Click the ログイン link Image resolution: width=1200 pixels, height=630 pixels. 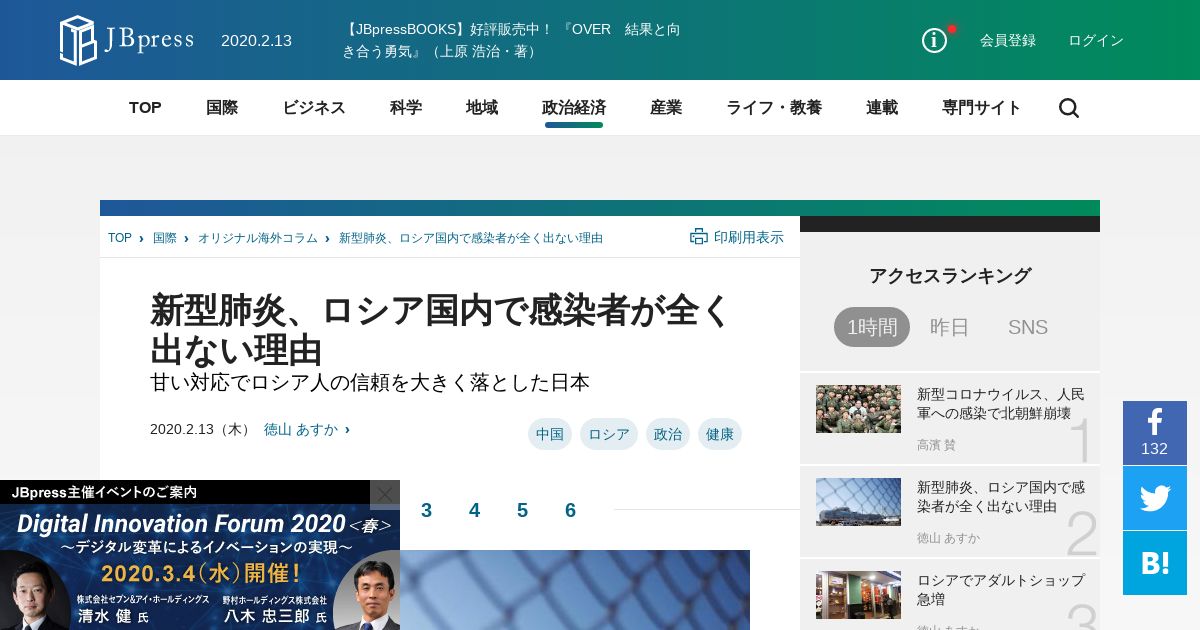coord(1096,41)
